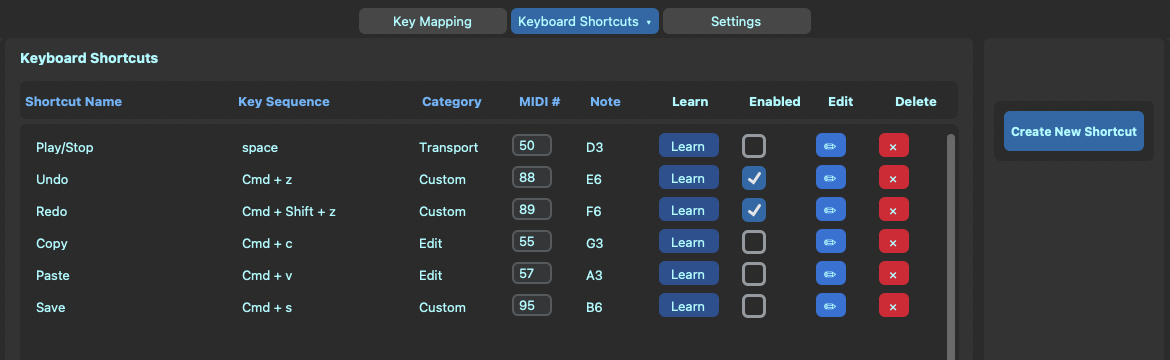Click the Shortcut Name column header
The width and height of the screenshot is (1170, 360).
(73, 102)
